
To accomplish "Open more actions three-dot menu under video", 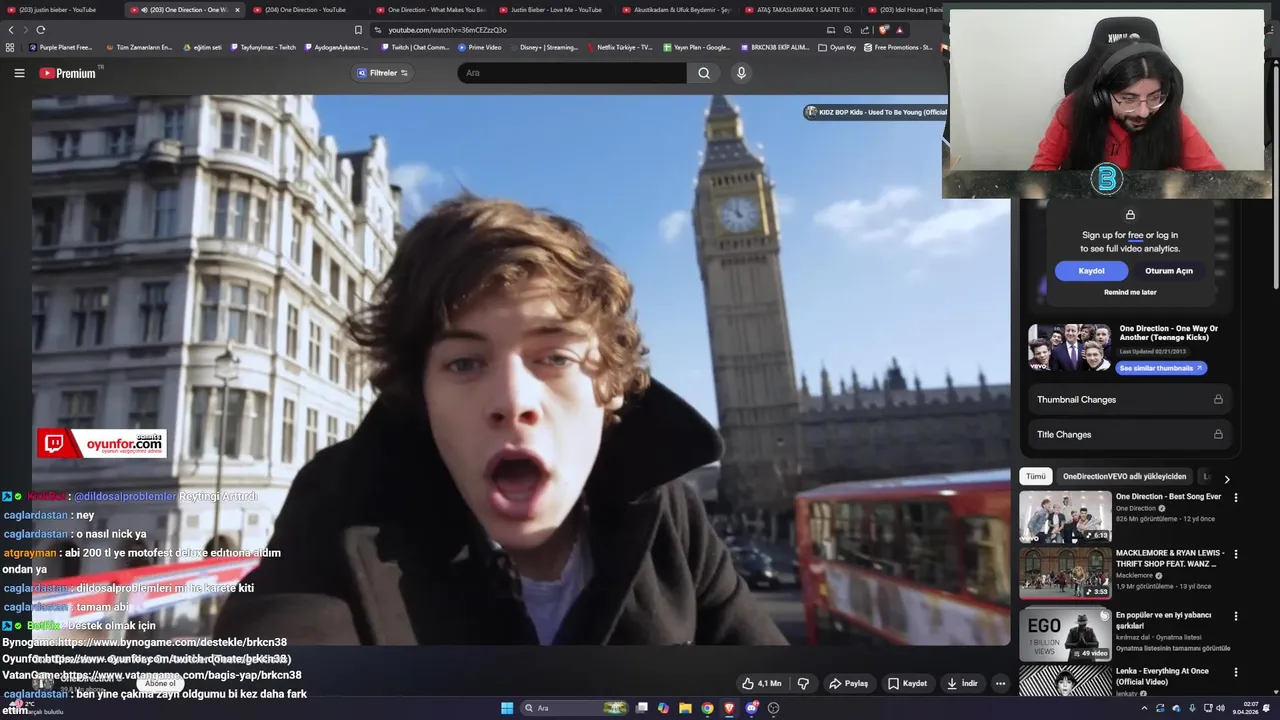I will pyautogui.click(x=1000, y=684).
